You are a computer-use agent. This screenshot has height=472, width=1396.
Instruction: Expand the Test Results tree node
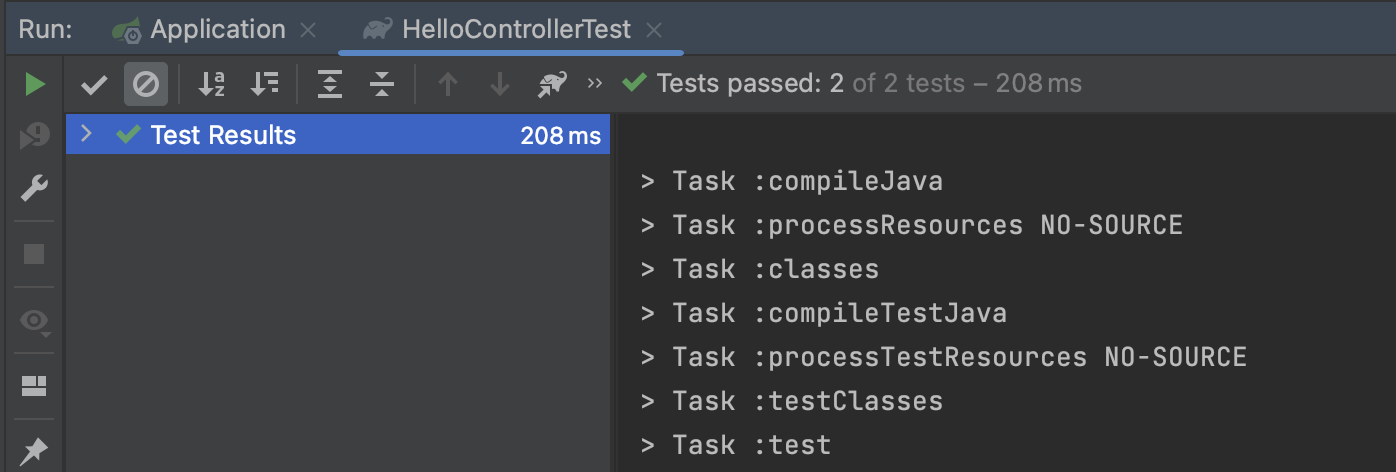pyautogui.click(x=86, y=134)
